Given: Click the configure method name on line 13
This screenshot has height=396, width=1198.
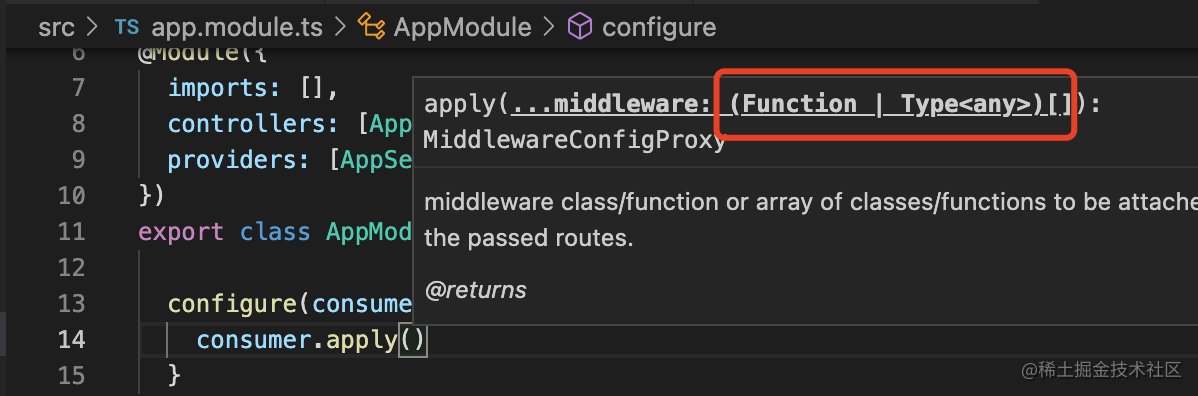Looking at the screenshot, I should (233, 303).
